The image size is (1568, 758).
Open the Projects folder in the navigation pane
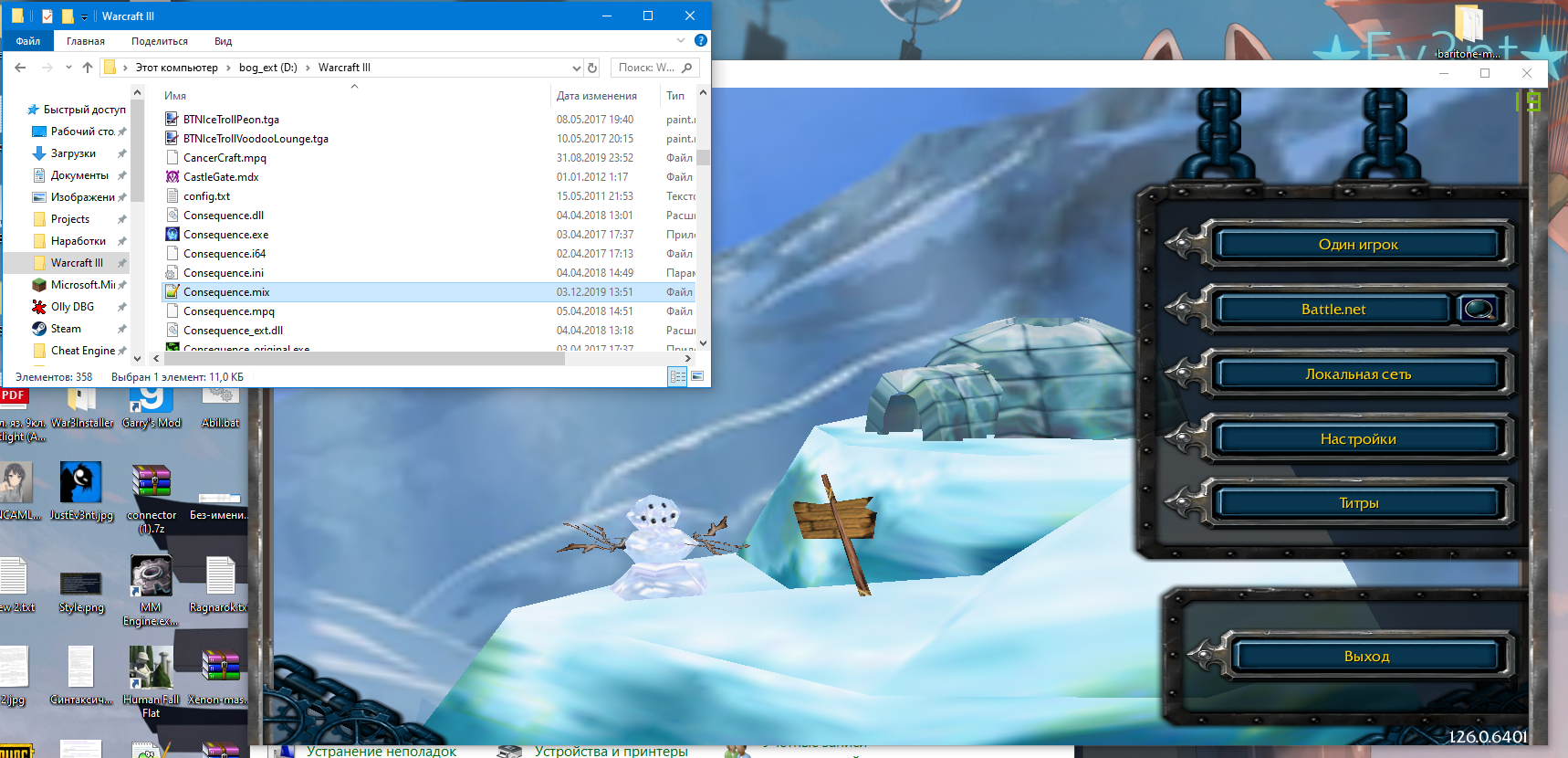point(70,219)
